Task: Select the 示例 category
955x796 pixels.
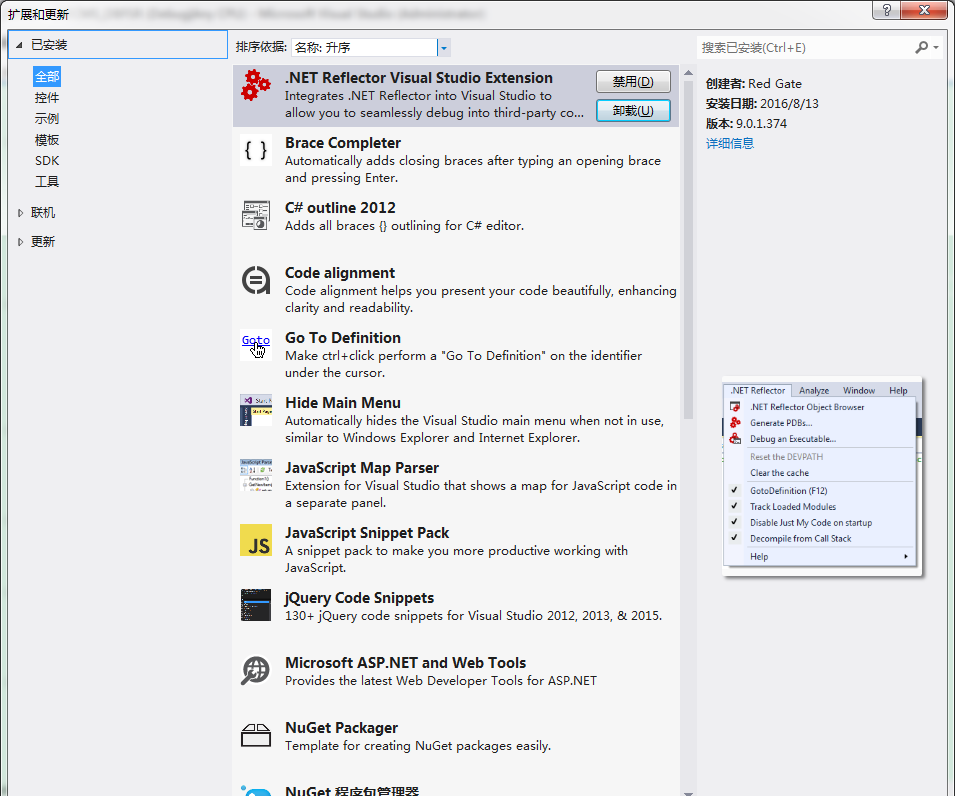Action: point(47,119)
